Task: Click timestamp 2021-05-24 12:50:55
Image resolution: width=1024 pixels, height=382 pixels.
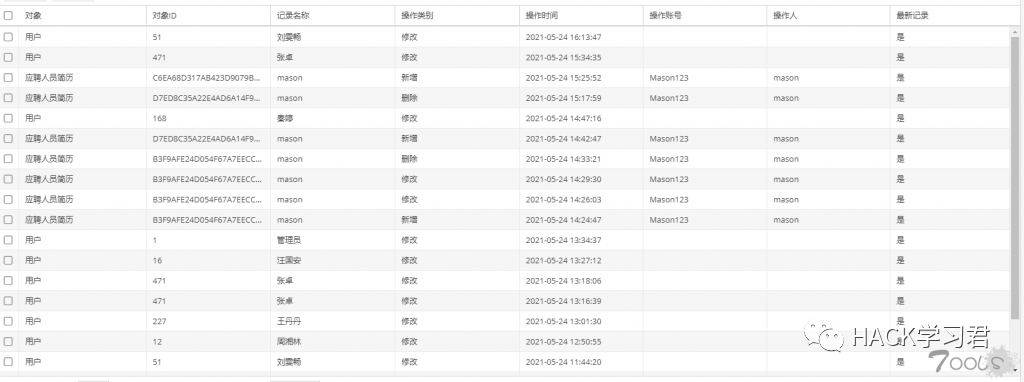Action: click(564, 341)
